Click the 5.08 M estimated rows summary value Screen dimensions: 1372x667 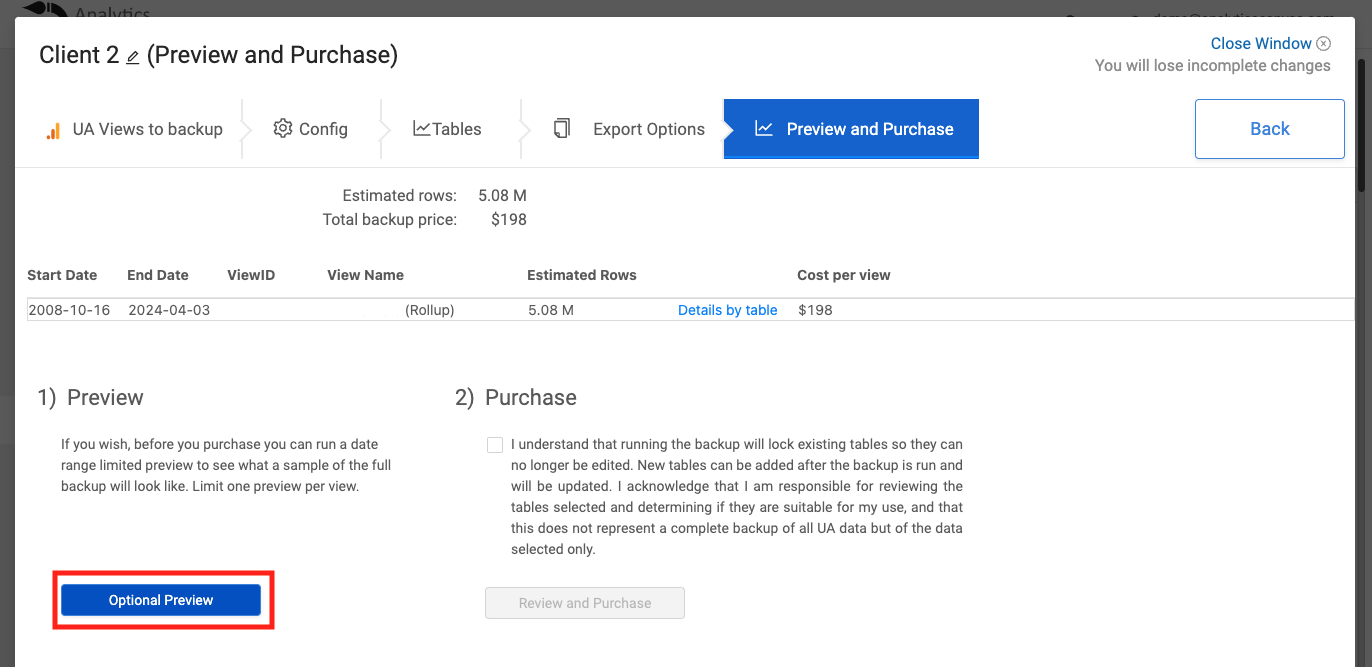(x=502, y=195)
